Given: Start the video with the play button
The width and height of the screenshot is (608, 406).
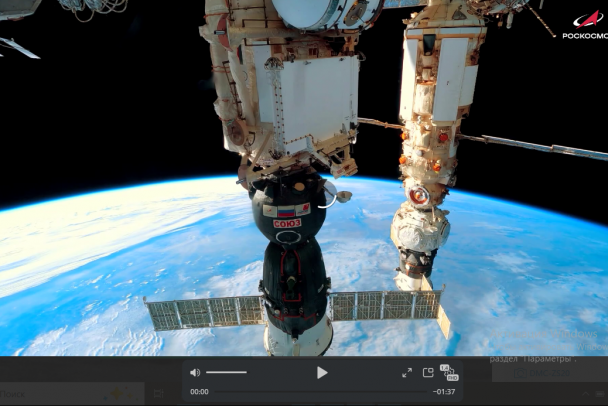Looking at the screenshot, I should coord(322,372).
